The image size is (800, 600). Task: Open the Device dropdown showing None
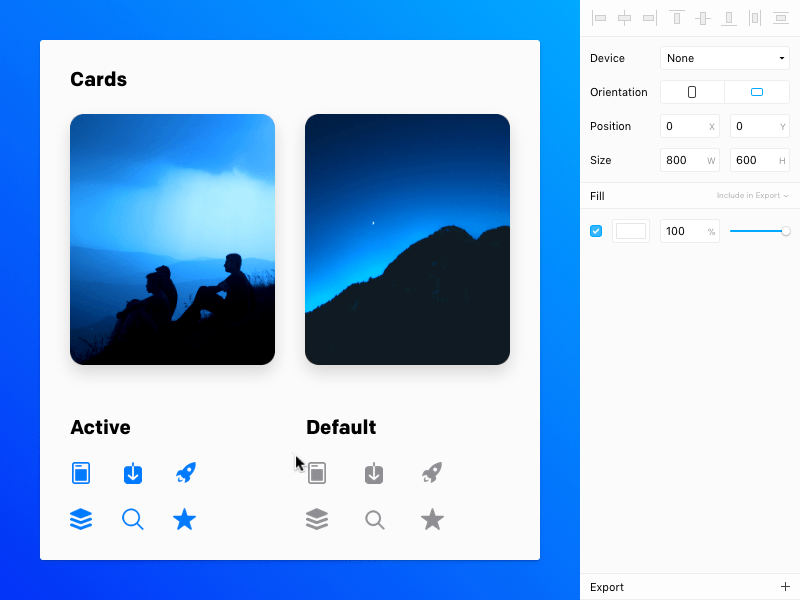tap(724, 57)
